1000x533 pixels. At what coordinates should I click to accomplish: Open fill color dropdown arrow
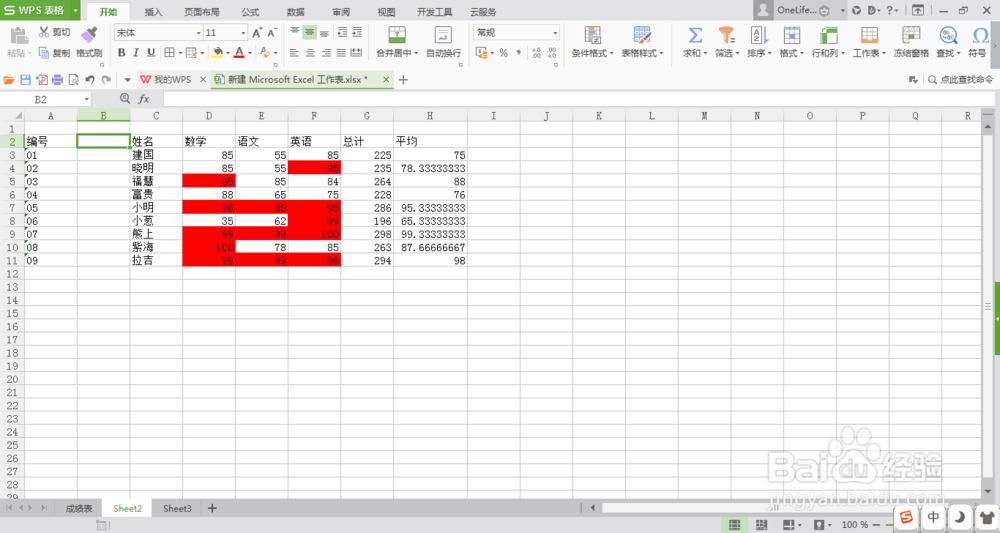point(228,54)
